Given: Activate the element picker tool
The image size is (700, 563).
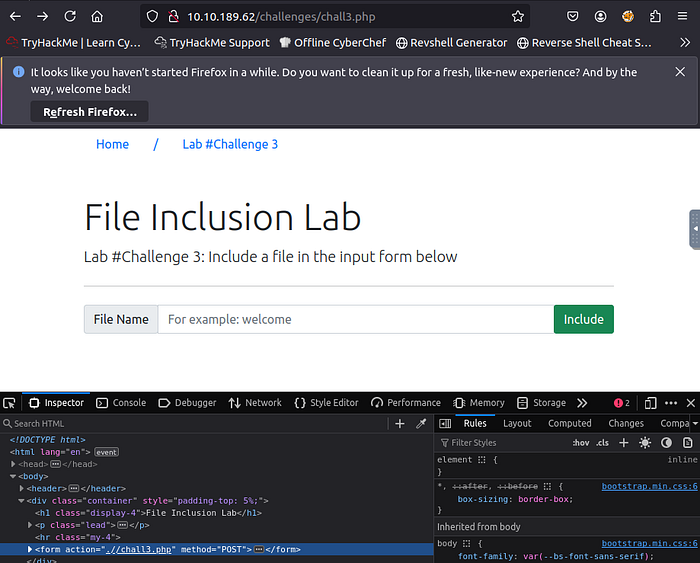Looking at the screenshot, I should tap(9, 403).
